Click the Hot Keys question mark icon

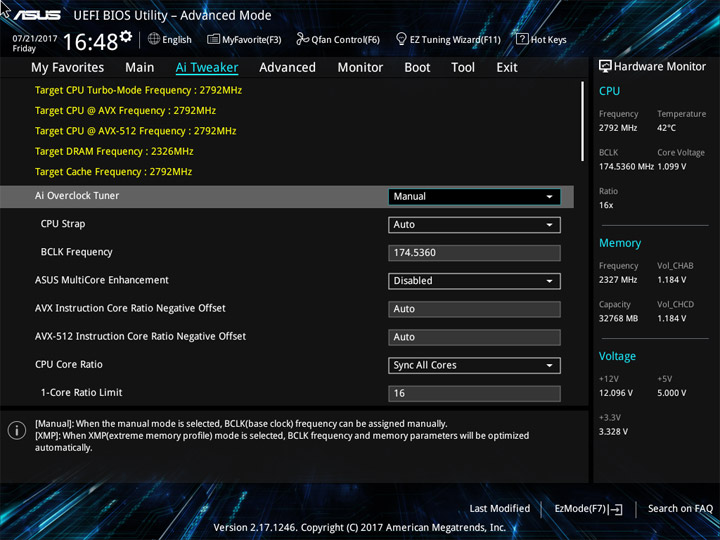coord(522,39)
